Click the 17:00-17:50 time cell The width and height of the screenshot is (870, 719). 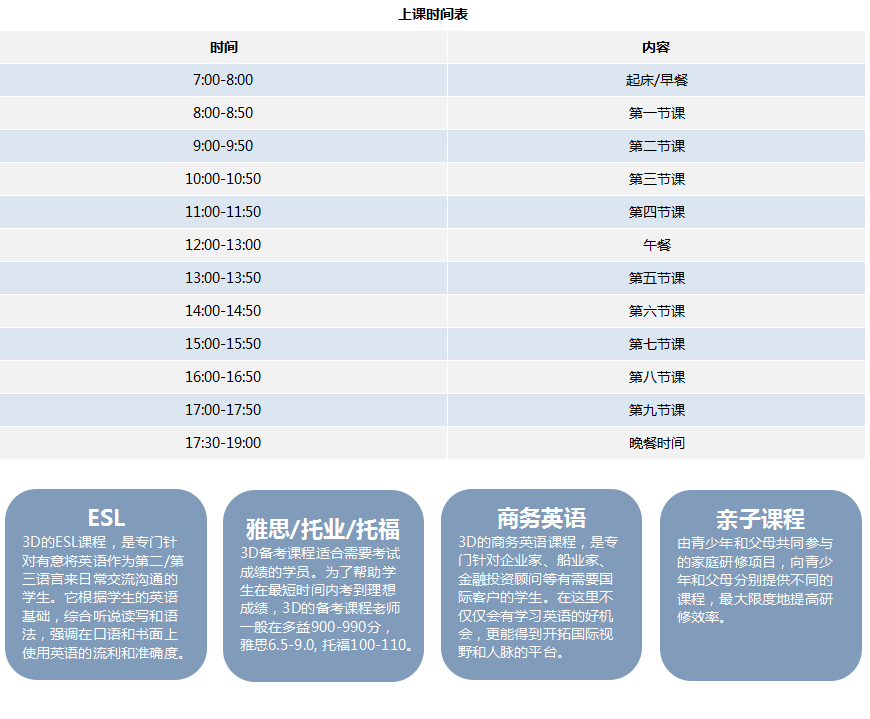click(224, 410)
